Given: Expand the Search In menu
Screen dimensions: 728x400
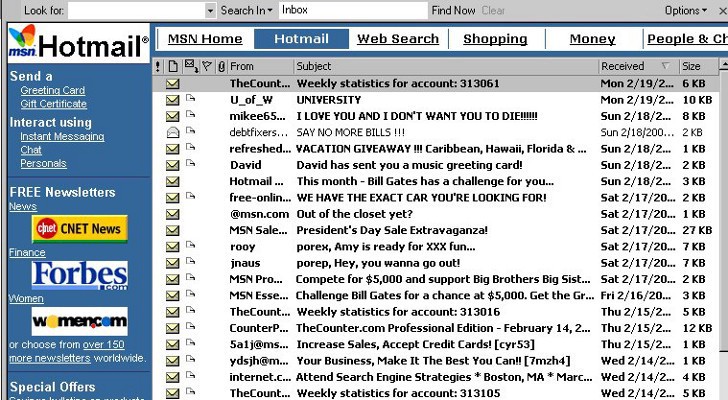Looking at the screenshot, I should [246, 10].
